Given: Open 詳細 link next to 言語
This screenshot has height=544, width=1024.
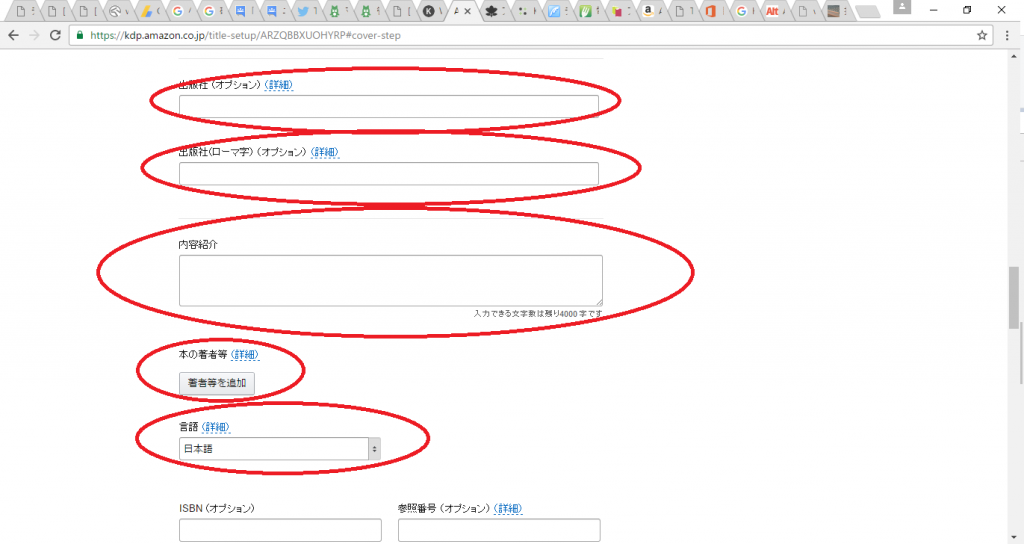Looking at the screenshot, I should tap(216, 427).
